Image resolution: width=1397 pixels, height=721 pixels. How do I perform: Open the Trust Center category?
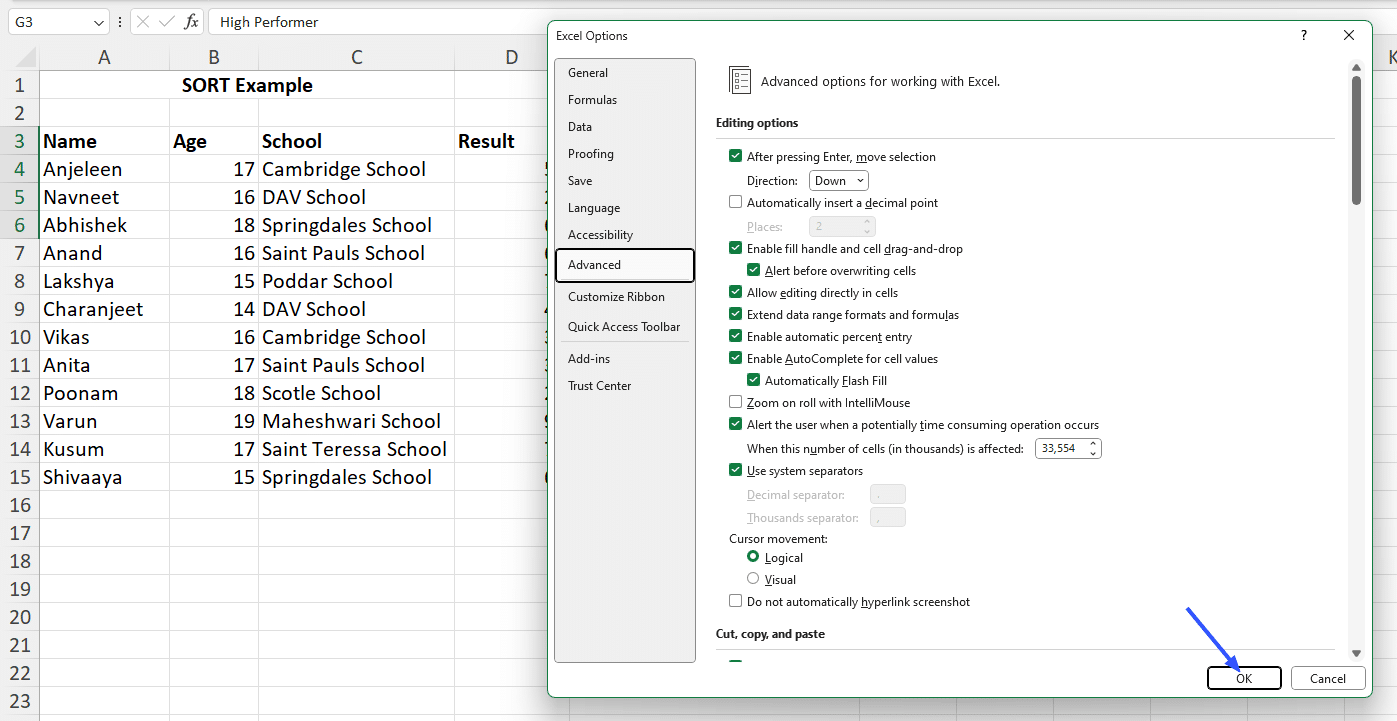[625, 386]
